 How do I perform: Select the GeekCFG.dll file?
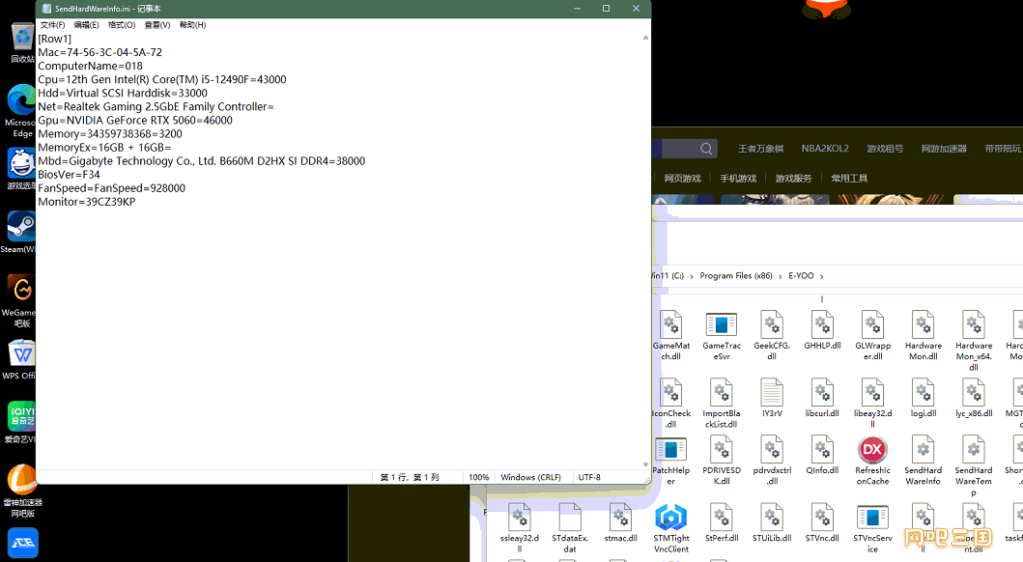pyautogui.click(x=772, y=336)
